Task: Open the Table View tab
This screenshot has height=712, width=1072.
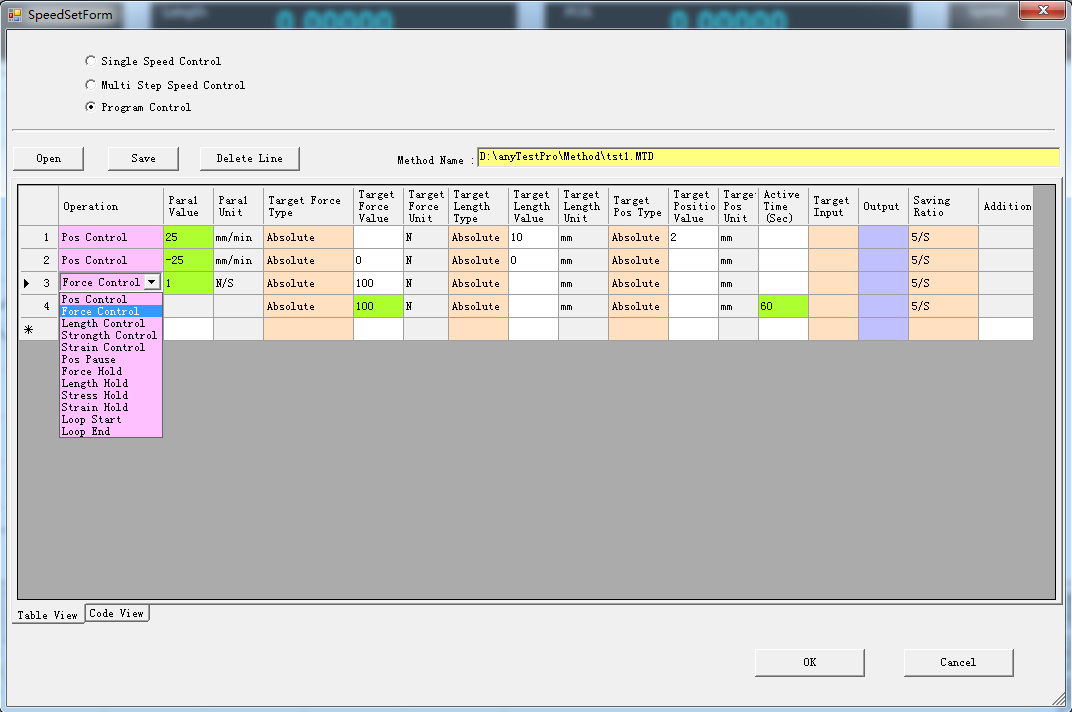Action: 47,615
